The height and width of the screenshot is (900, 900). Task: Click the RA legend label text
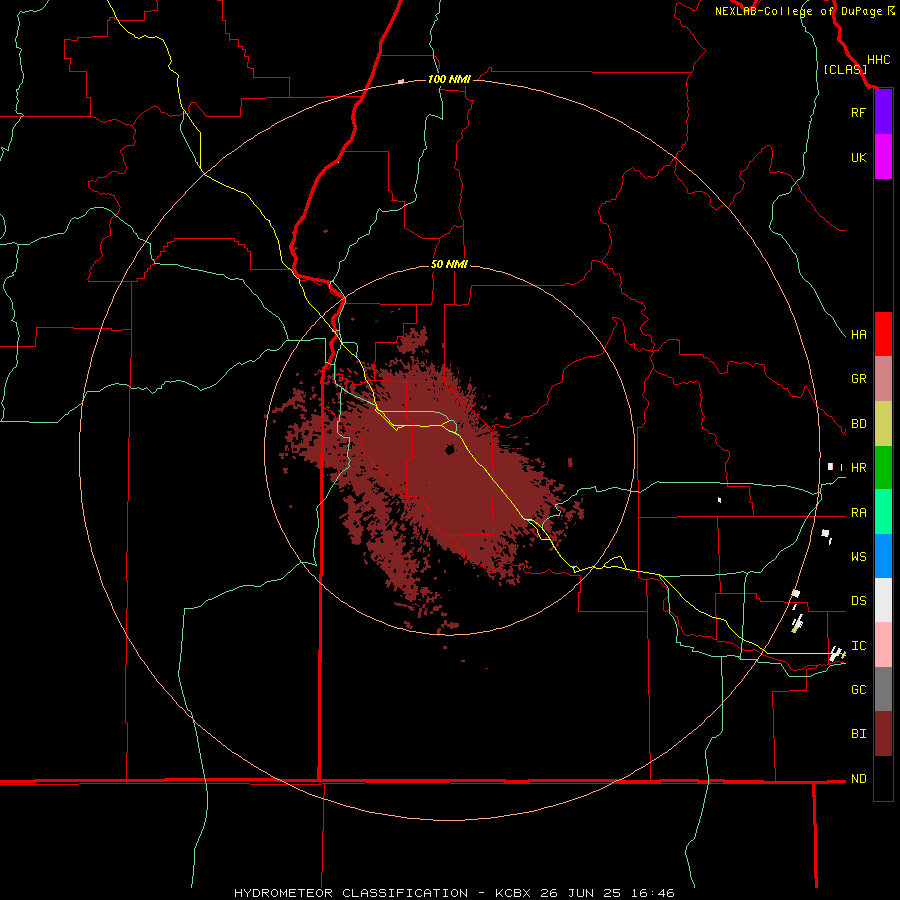[858, 513]
